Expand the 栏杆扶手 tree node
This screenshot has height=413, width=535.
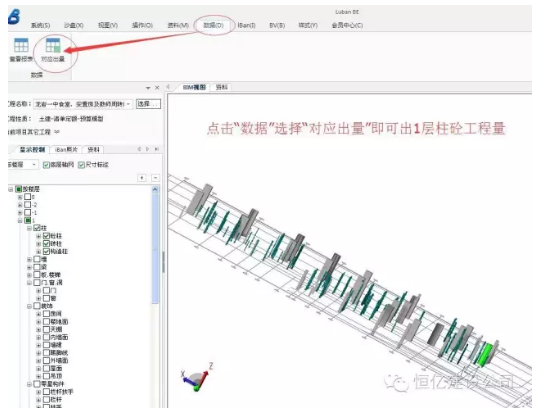tap(39, 392)
